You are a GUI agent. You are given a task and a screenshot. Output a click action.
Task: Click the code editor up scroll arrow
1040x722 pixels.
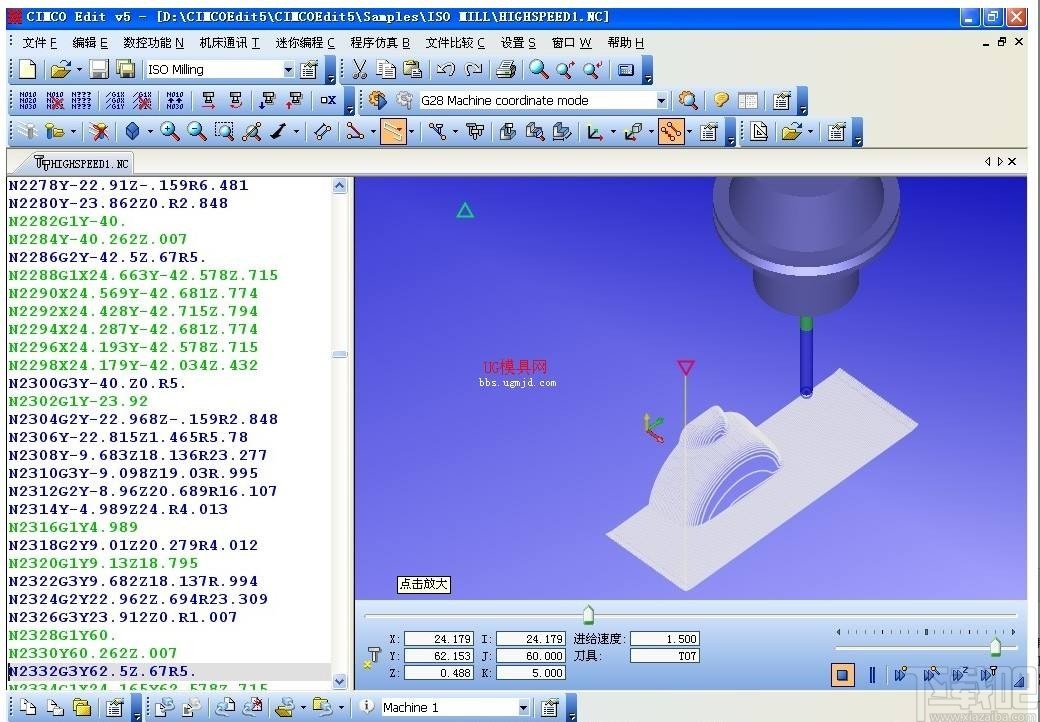coord(340,186)
